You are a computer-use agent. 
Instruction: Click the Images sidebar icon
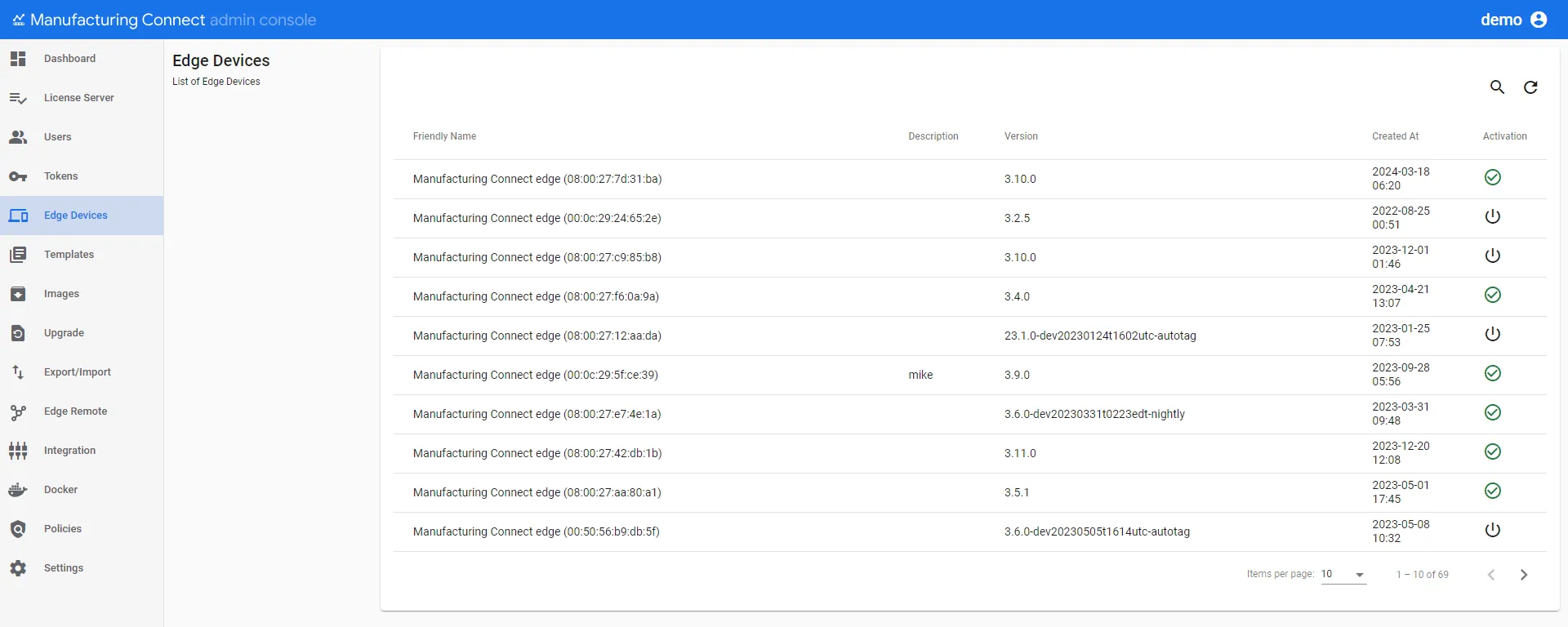click(x=18, y=294)
